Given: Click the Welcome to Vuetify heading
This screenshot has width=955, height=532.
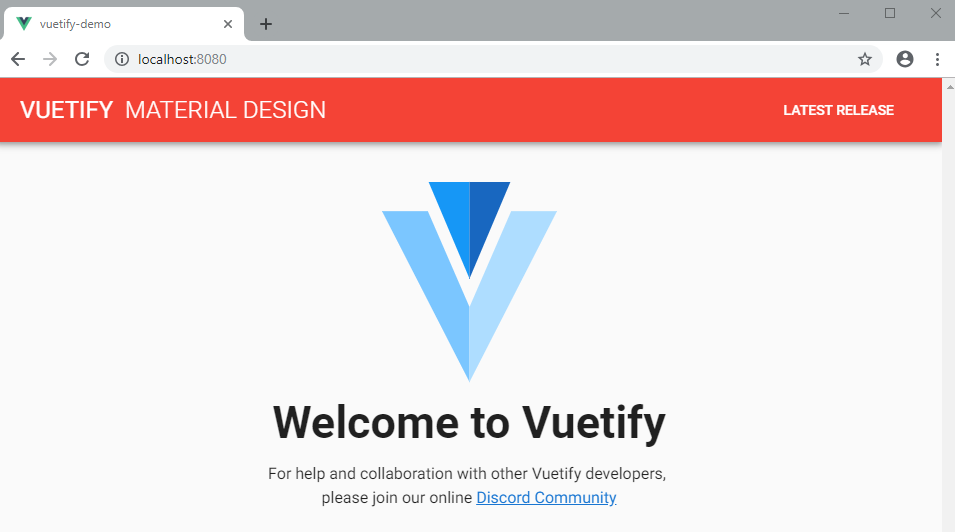Looking at the screenshot, I should (x=469, y=422).
